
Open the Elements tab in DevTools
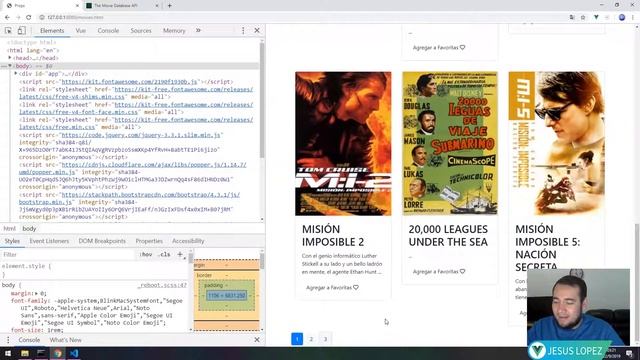[52, 31]
